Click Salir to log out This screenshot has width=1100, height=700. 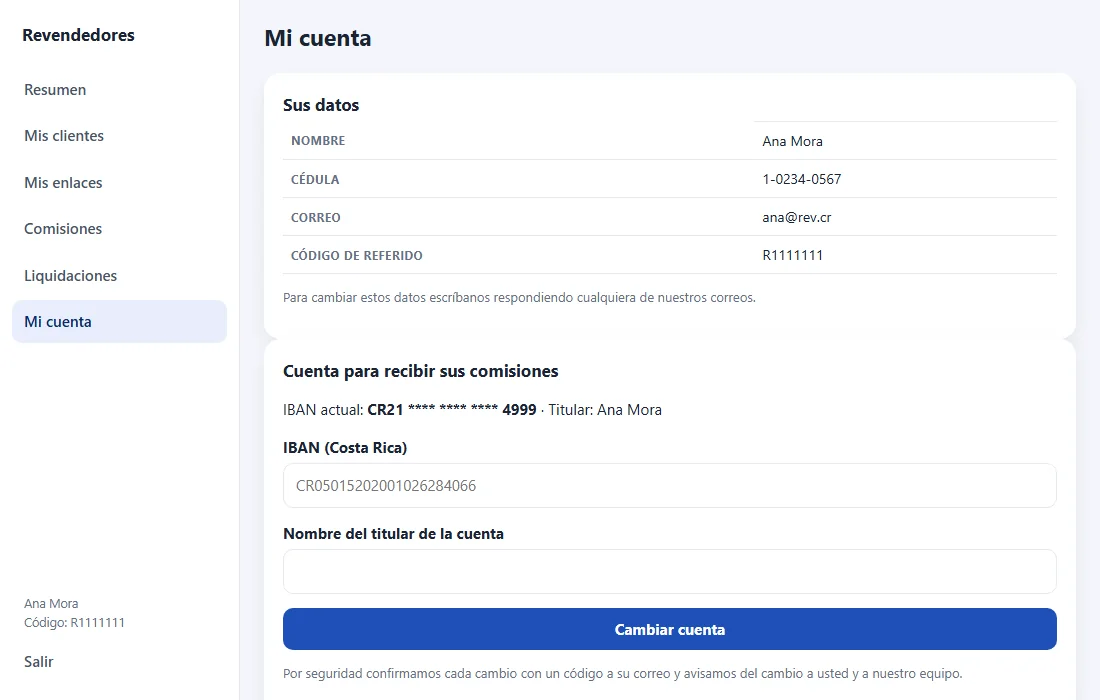point(39,661)
